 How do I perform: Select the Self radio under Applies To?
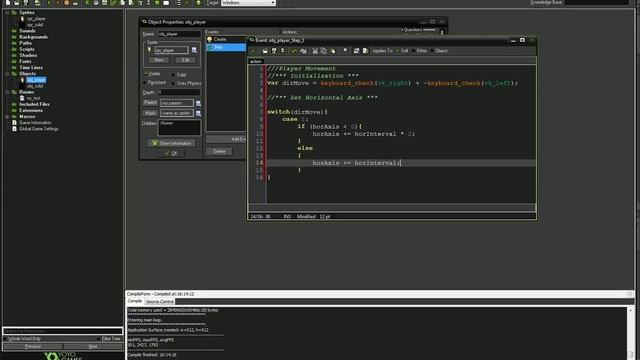click(x=398, y=51)
